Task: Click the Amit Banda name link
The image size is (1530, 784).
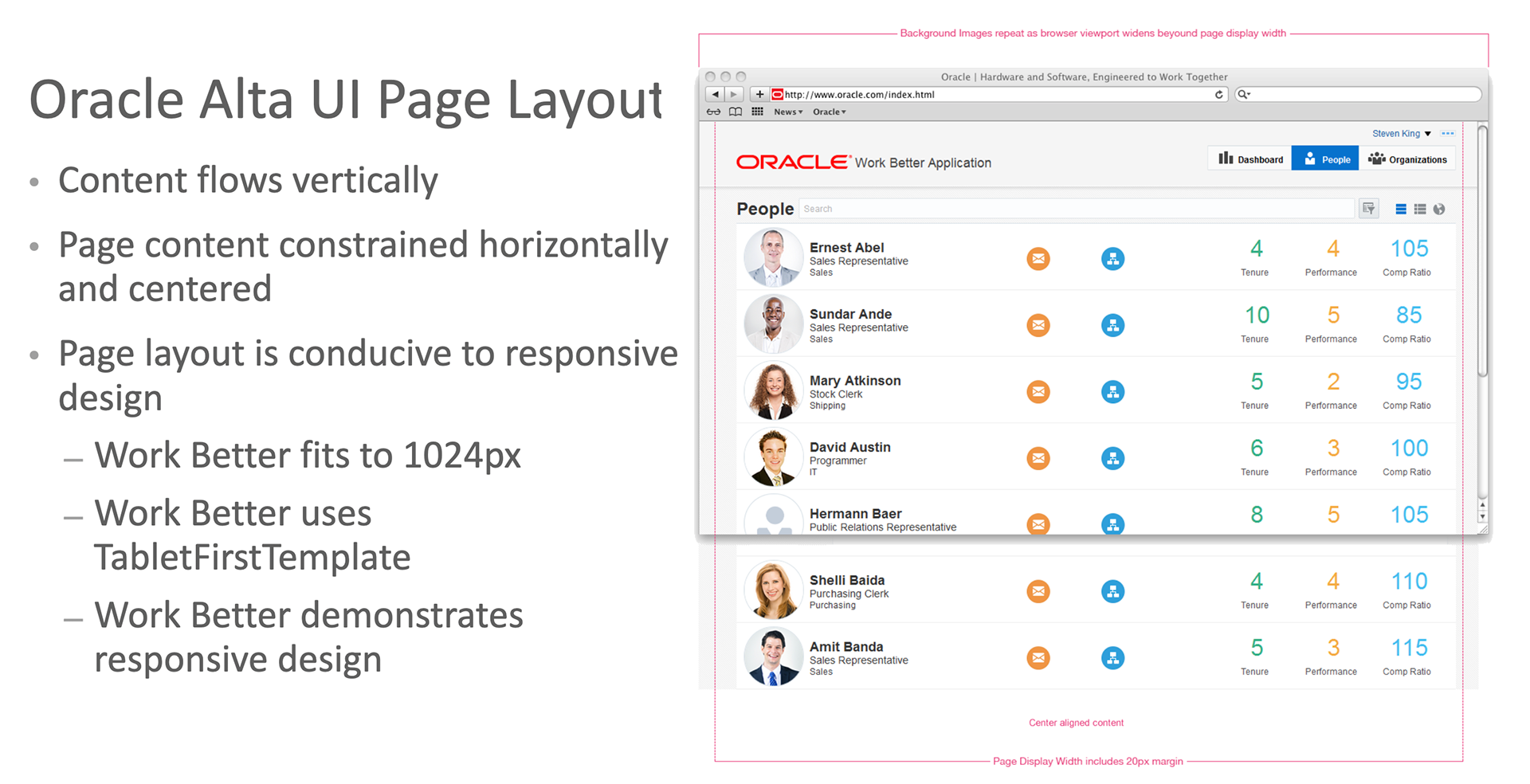Action: click(x=845, y=647)
